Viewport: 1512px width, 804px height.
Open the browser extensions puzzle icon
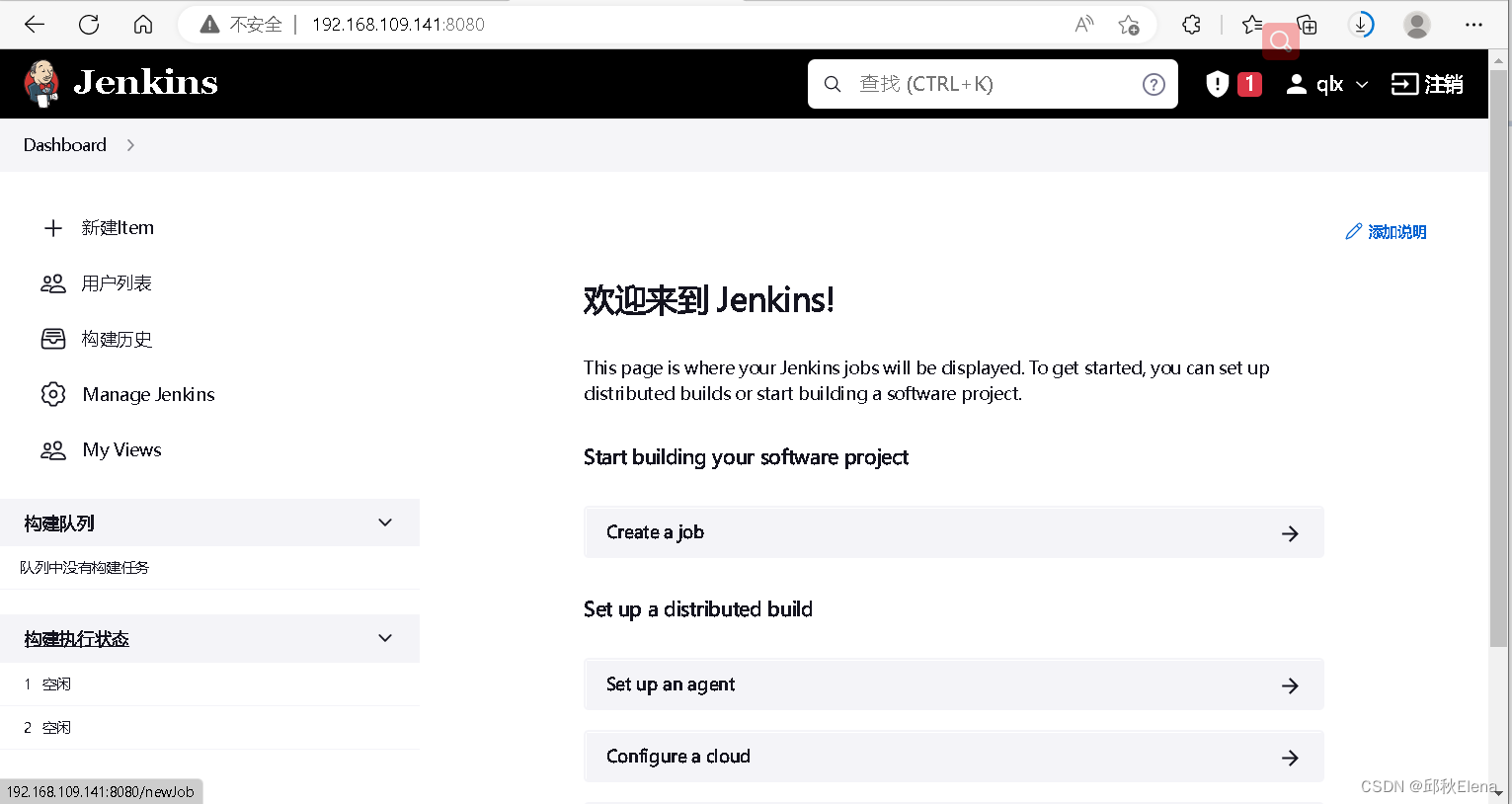point(1192,25)
